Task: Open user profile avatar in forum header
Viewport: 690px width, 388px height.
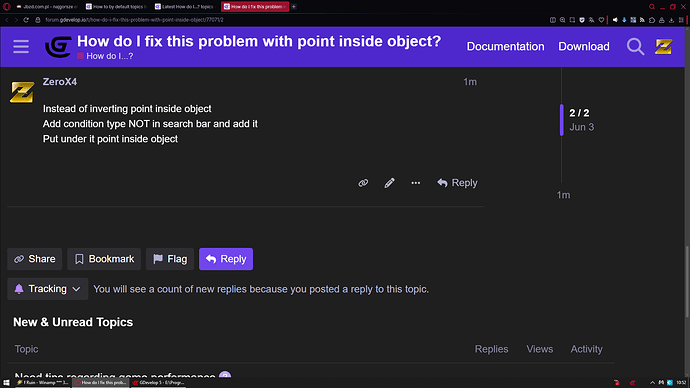Action: pyautogui.click(x=663, y=46)
